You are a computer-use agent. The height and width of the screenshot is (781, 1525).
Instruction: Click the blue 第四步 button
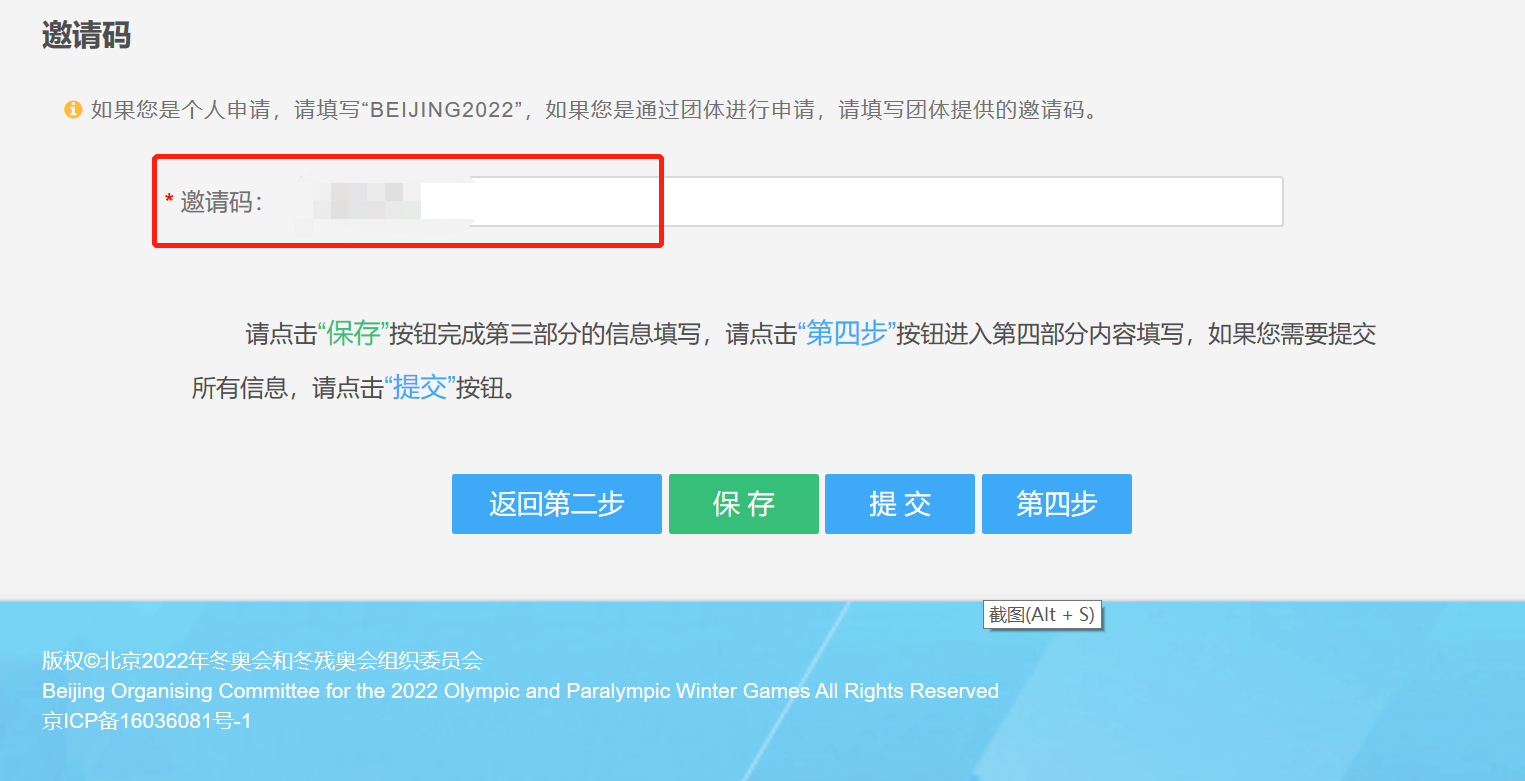point(1057,504)
